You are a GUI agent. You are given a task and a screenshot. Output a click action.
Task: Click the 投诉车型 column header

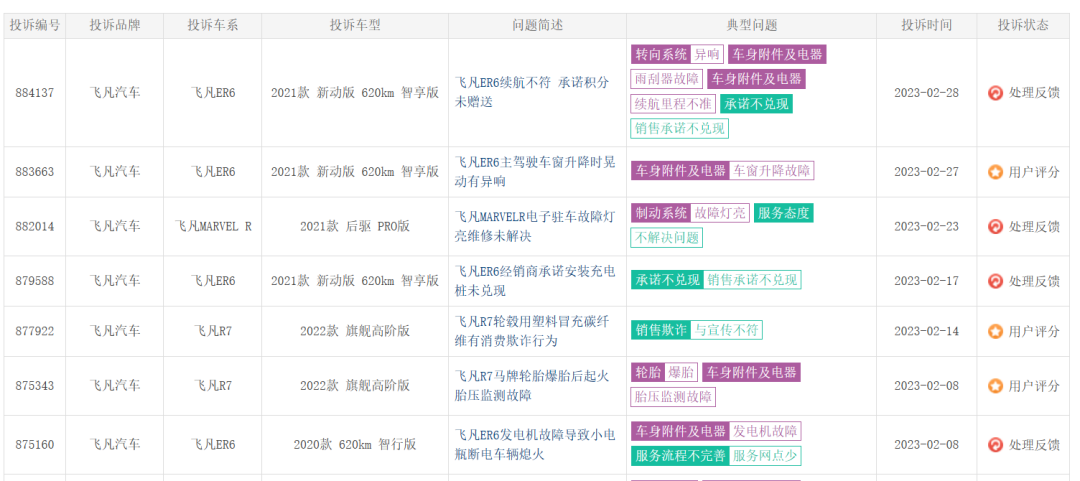click(355, 25)
